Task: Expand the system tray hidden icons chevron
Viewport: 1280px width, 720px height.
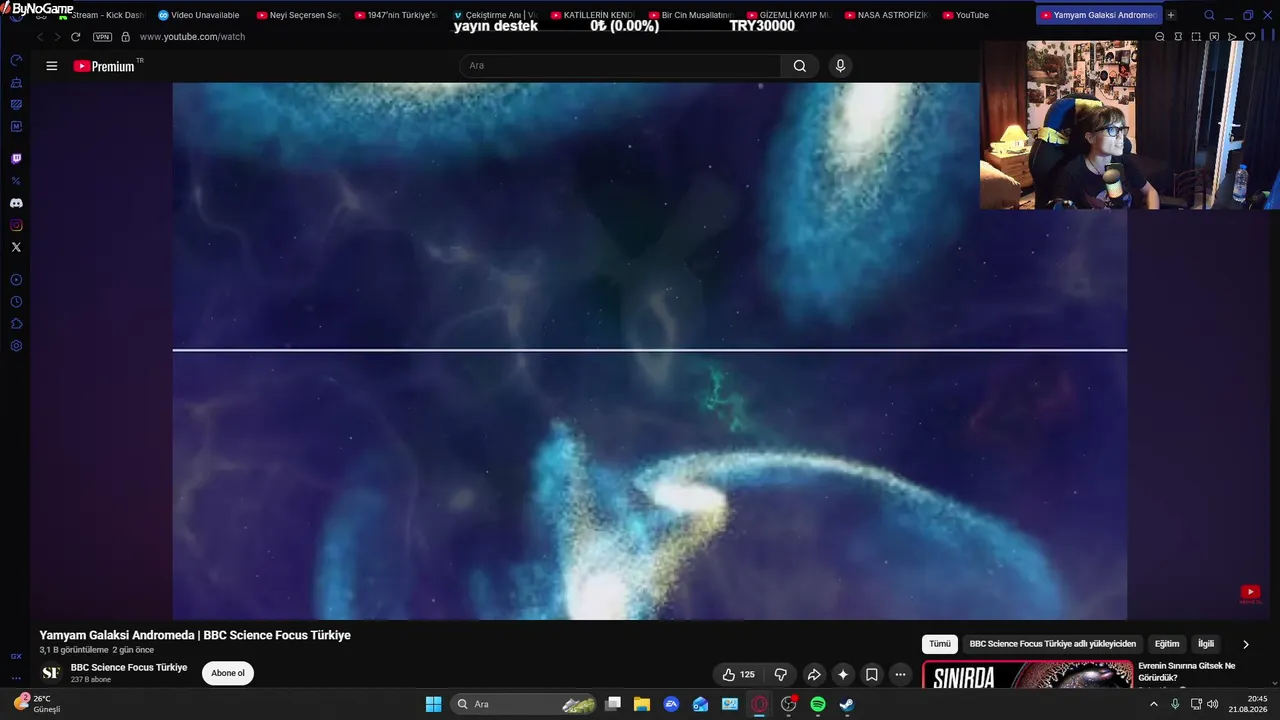Action: pyautogui.click(x=1153, y=704)
